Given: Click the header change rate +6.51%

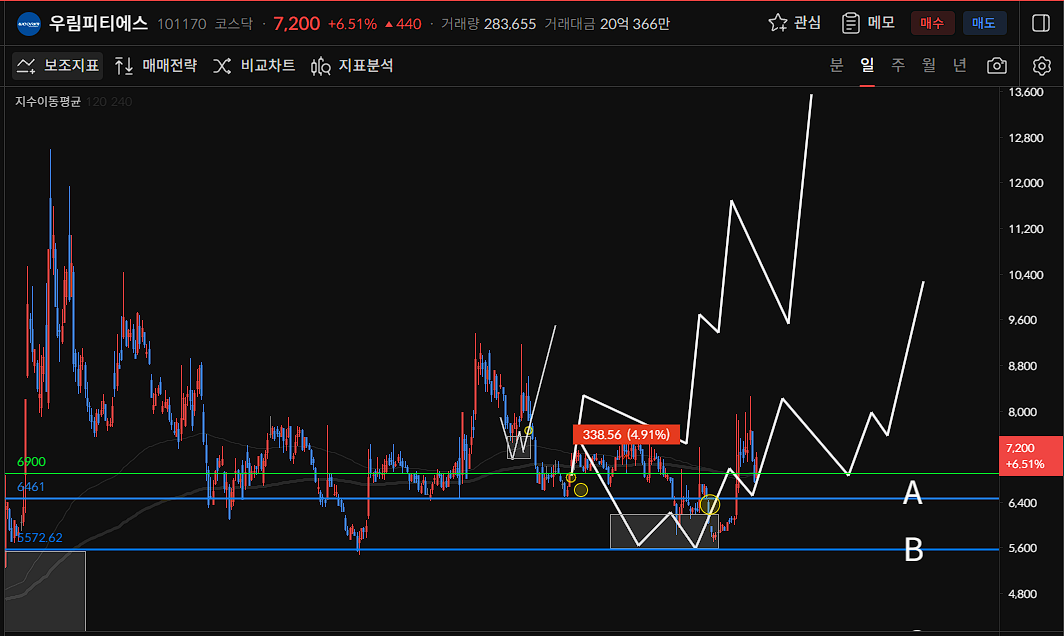Looking at the screenshot, I should click(x=352, y=24).
